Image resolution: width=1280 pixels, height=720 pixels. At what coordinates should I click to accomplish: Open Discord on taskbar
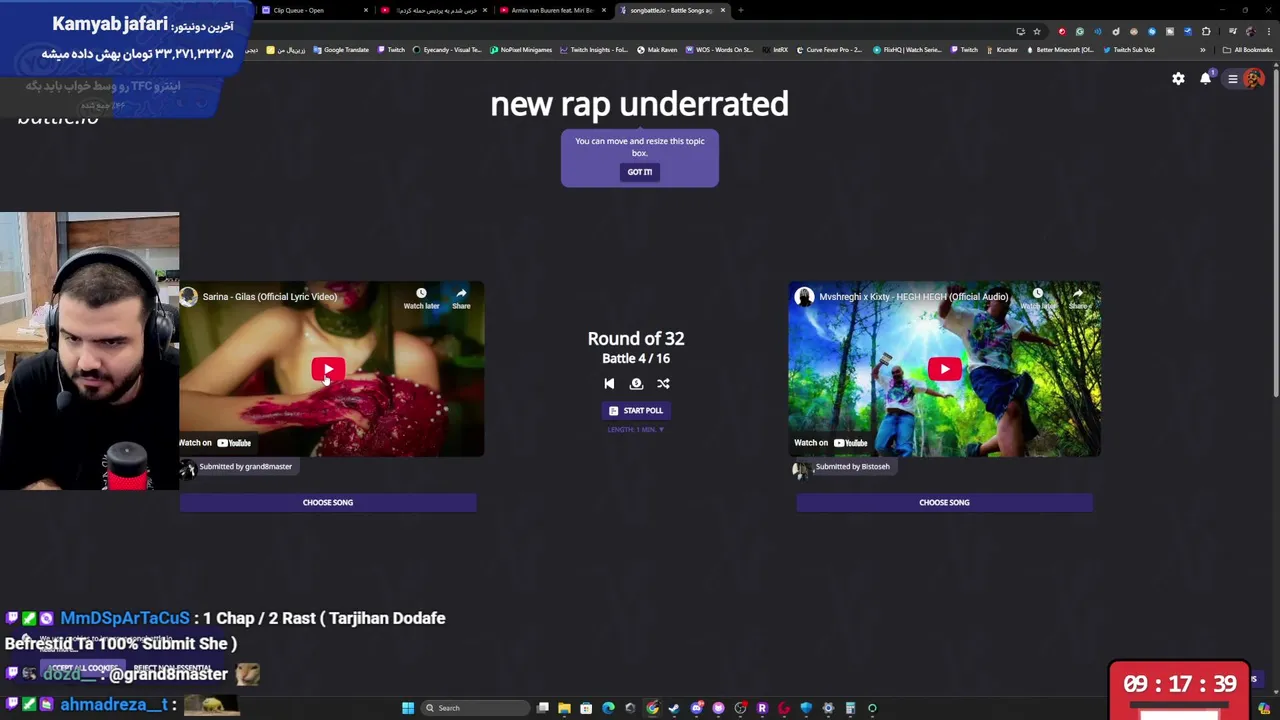tap(696, 708)
